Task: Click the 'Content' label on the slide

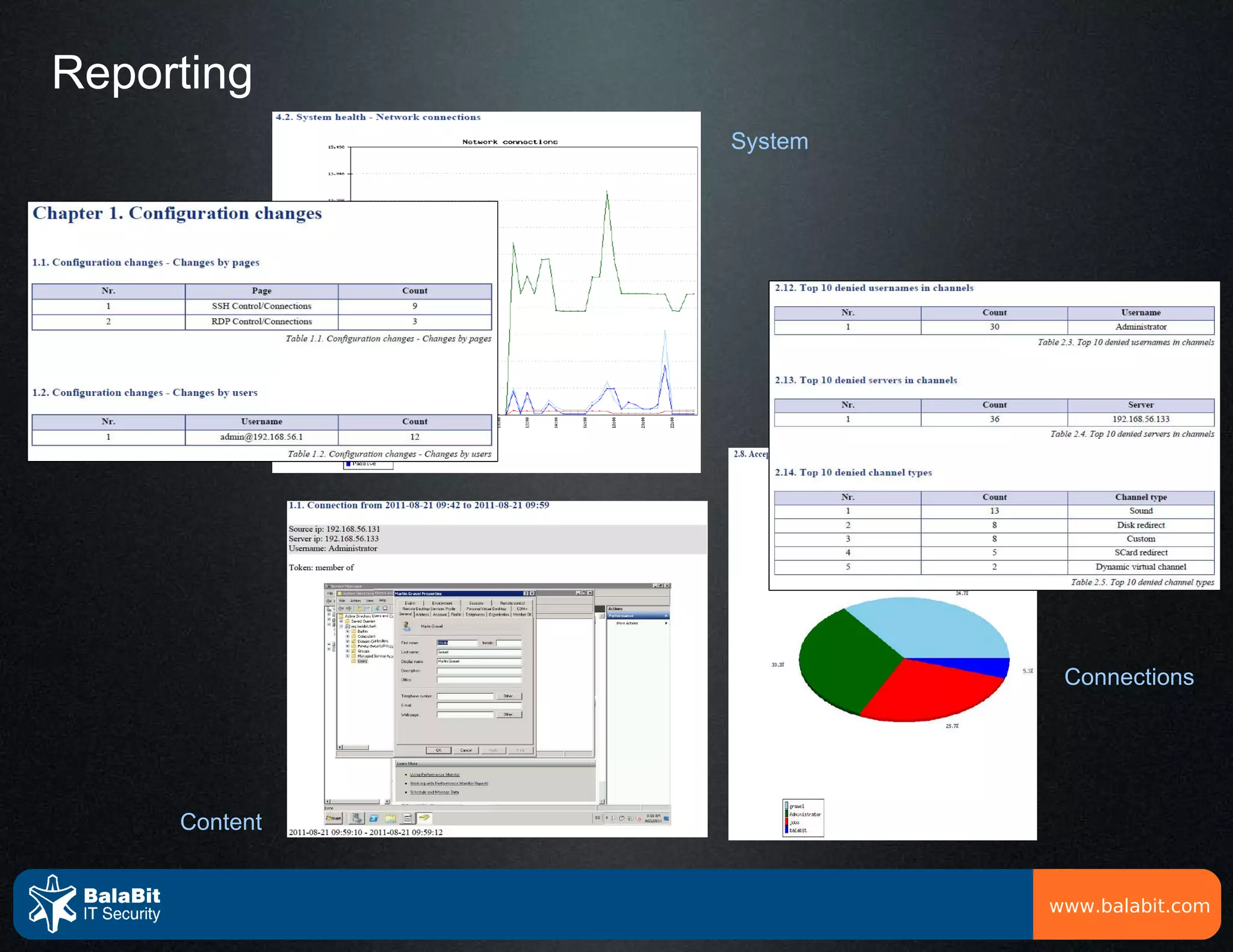Action: [x=221, y=822]
